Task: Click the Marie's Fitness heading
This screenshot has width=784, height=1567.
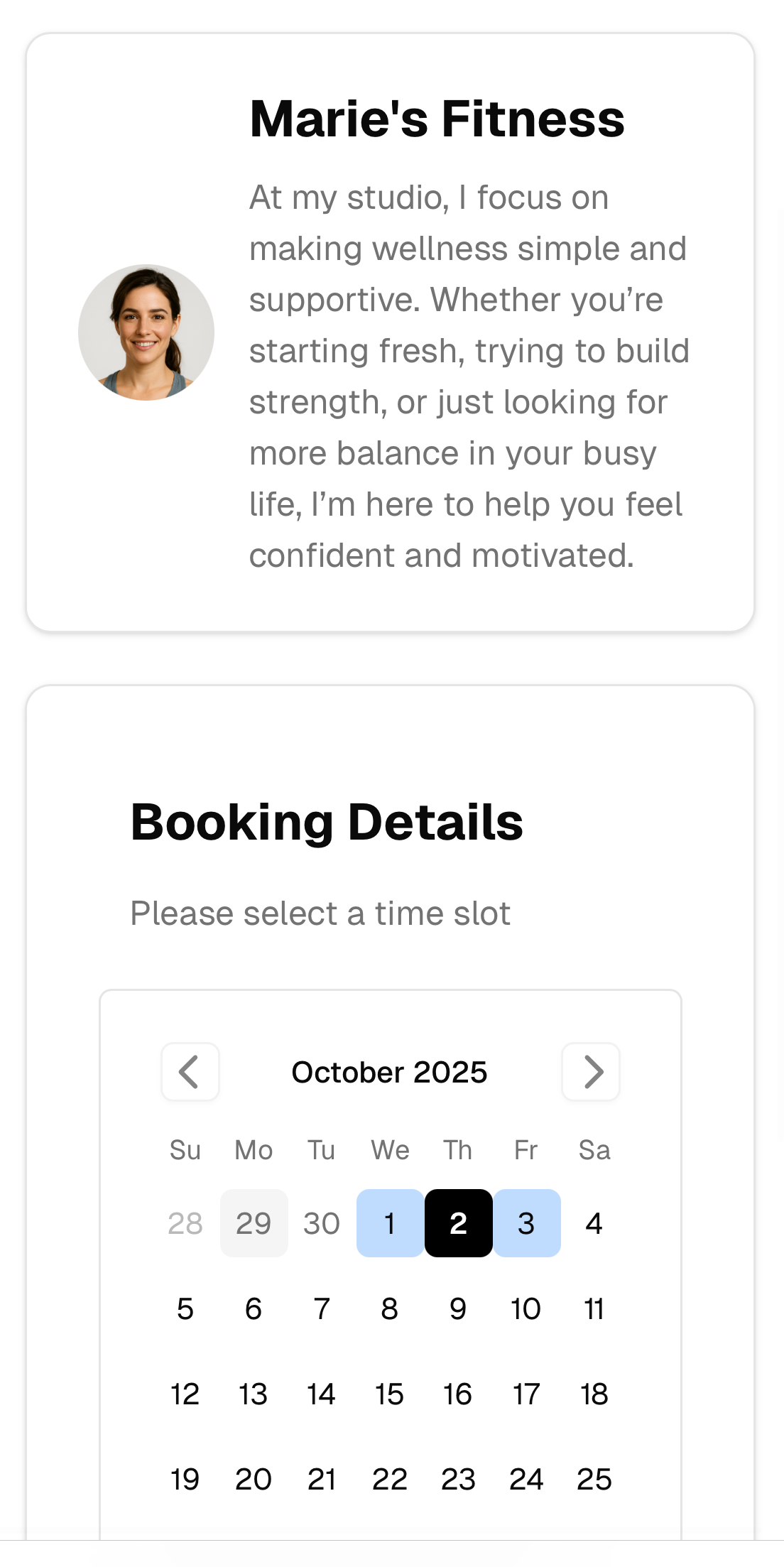Action: 437,119
